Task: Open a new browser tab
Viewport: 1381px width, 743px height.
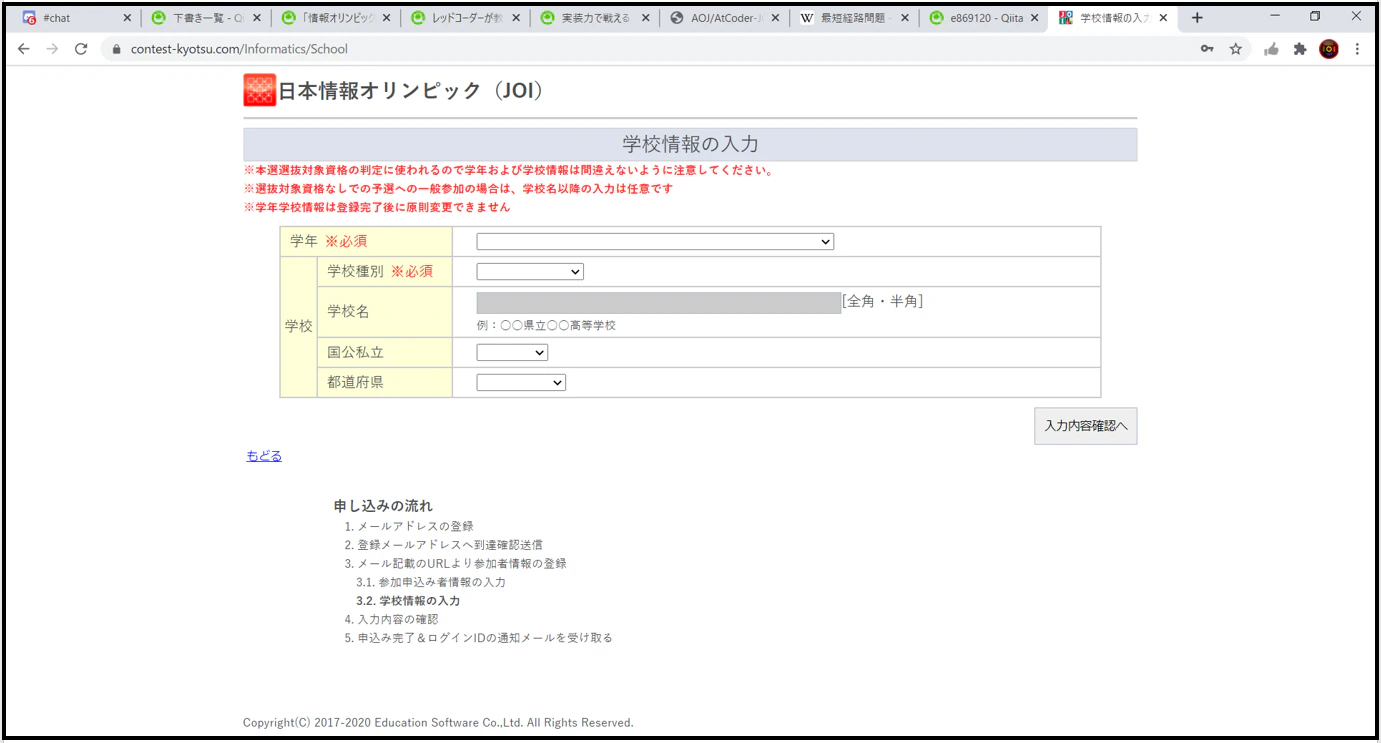Action: [x=1197, y=18]
